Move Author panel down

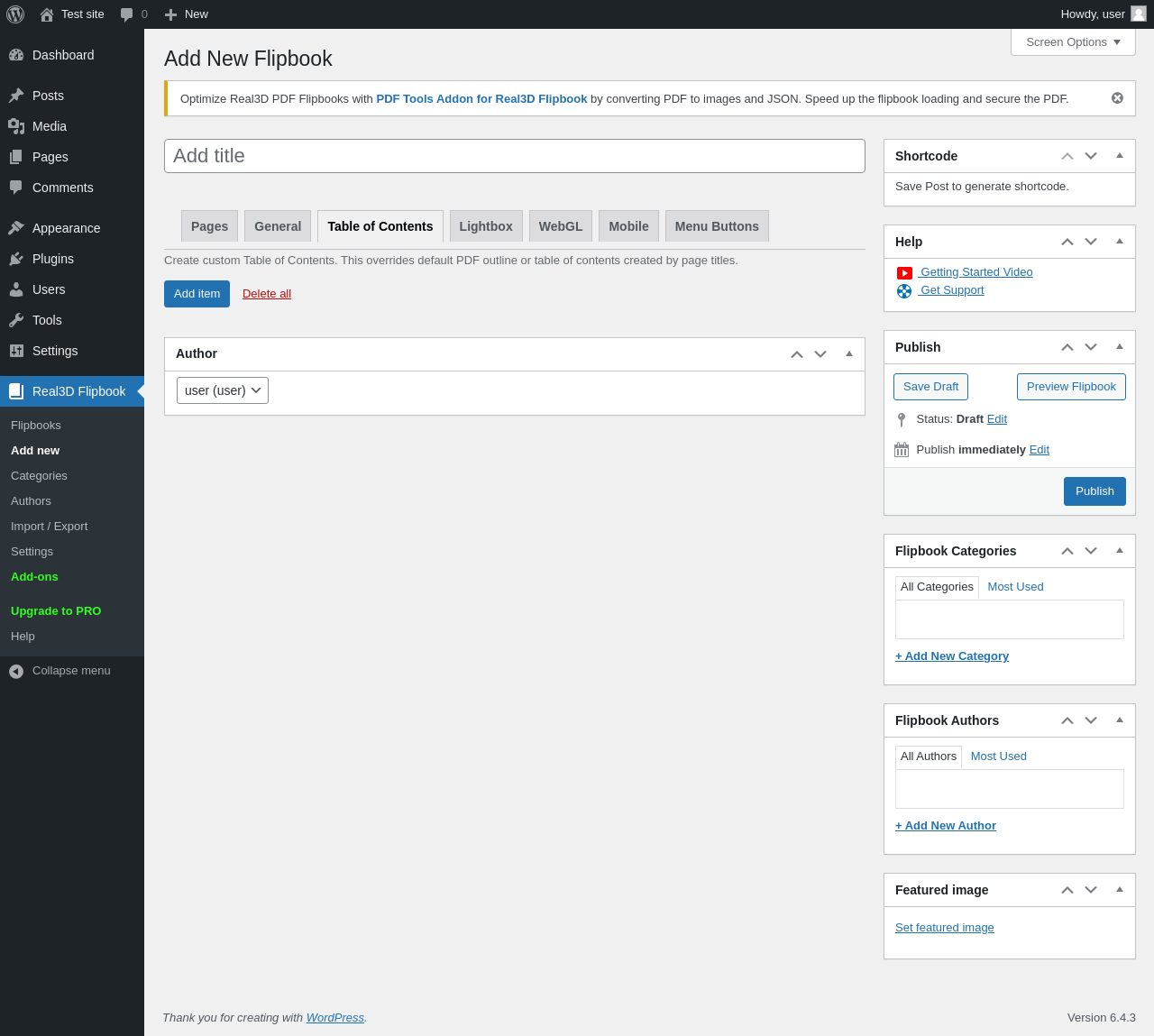point(820,354)
